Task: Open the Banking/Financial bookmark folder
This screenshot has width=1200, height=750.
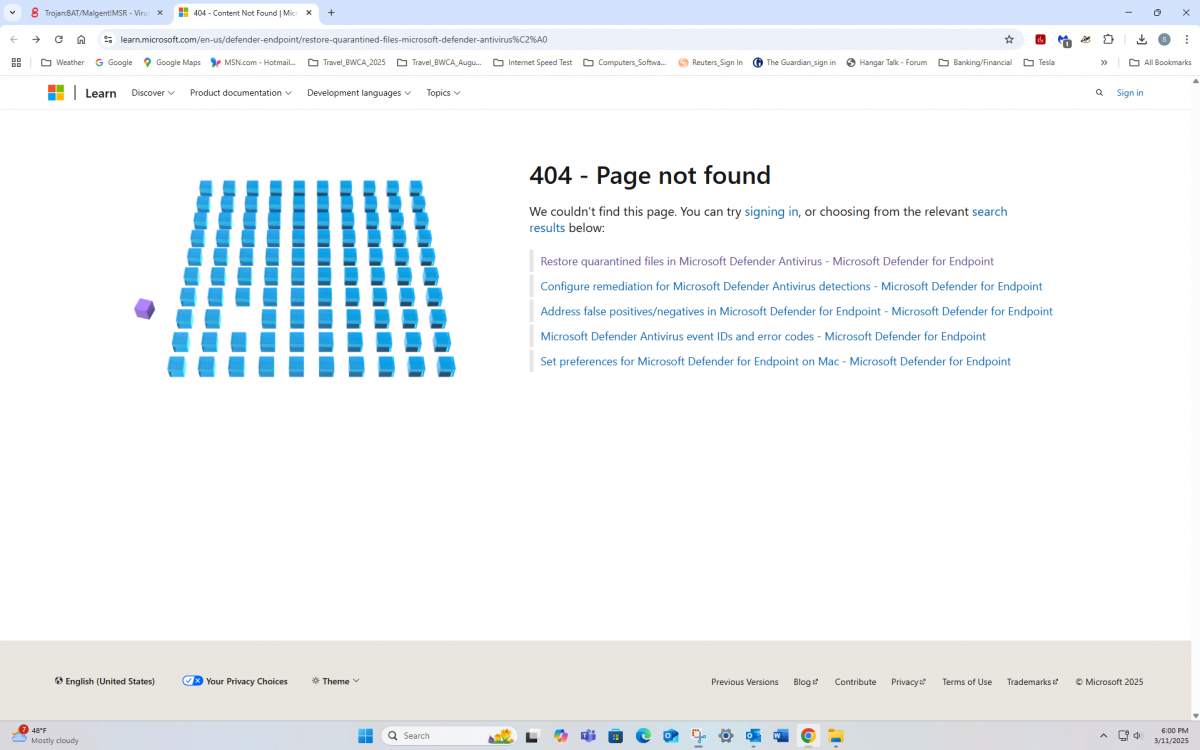Action: 975,62
